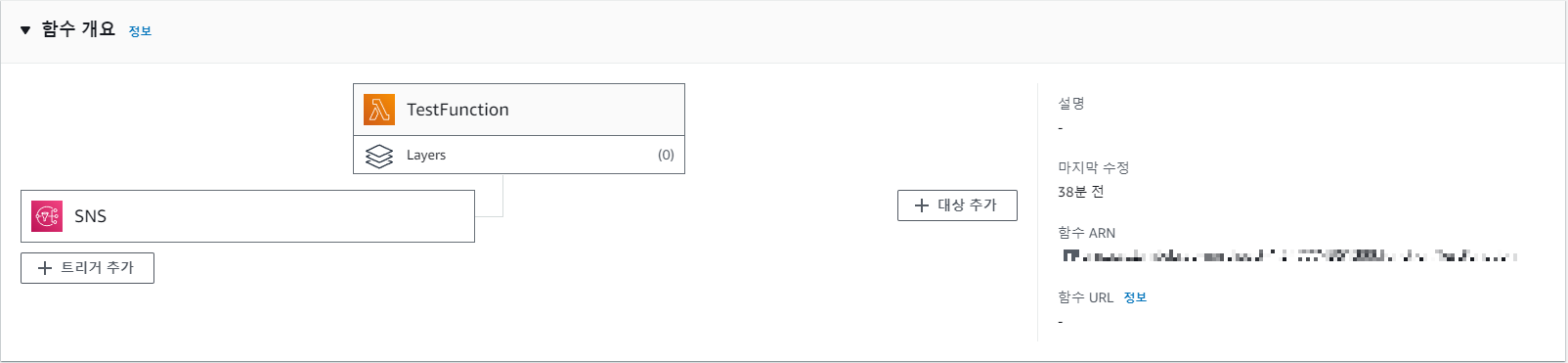Click the stacked Layers icon
This screenshot has width=1568, height=363.
[x=379, y=156]
